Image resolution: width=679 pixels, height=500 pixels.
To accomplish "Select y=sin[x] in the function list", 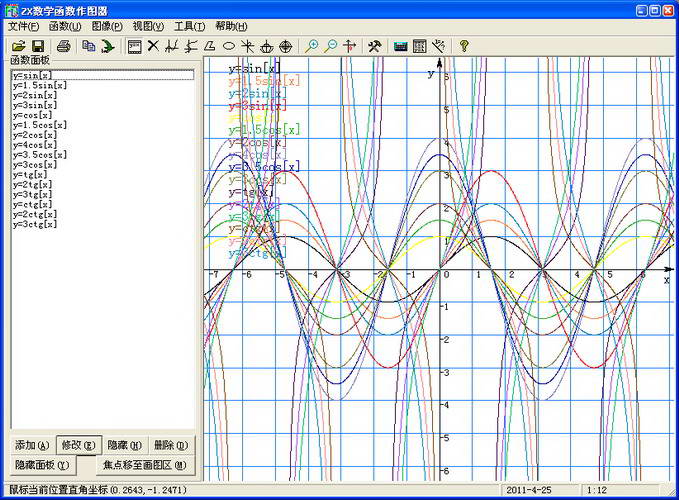I will point(103,75).
